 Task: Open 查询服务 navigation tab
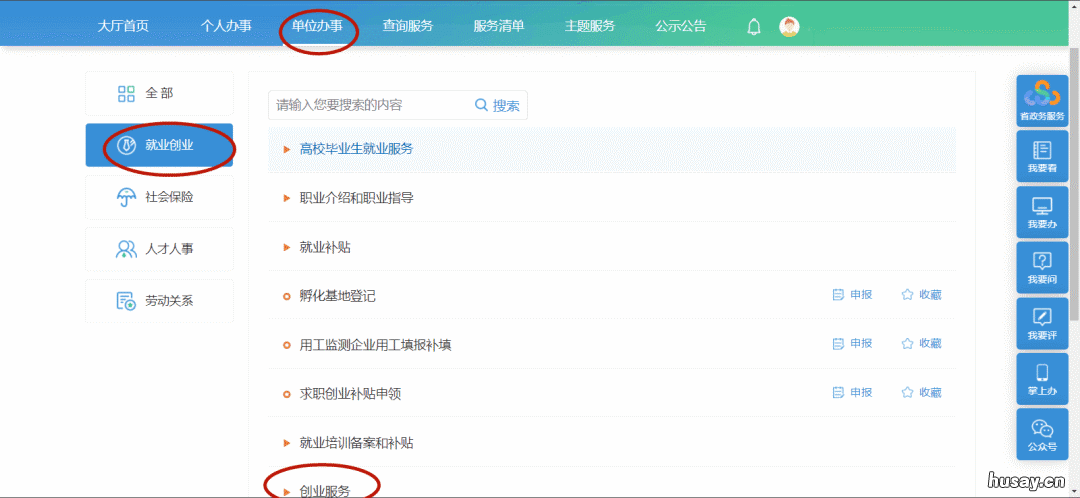coord(408,27)
